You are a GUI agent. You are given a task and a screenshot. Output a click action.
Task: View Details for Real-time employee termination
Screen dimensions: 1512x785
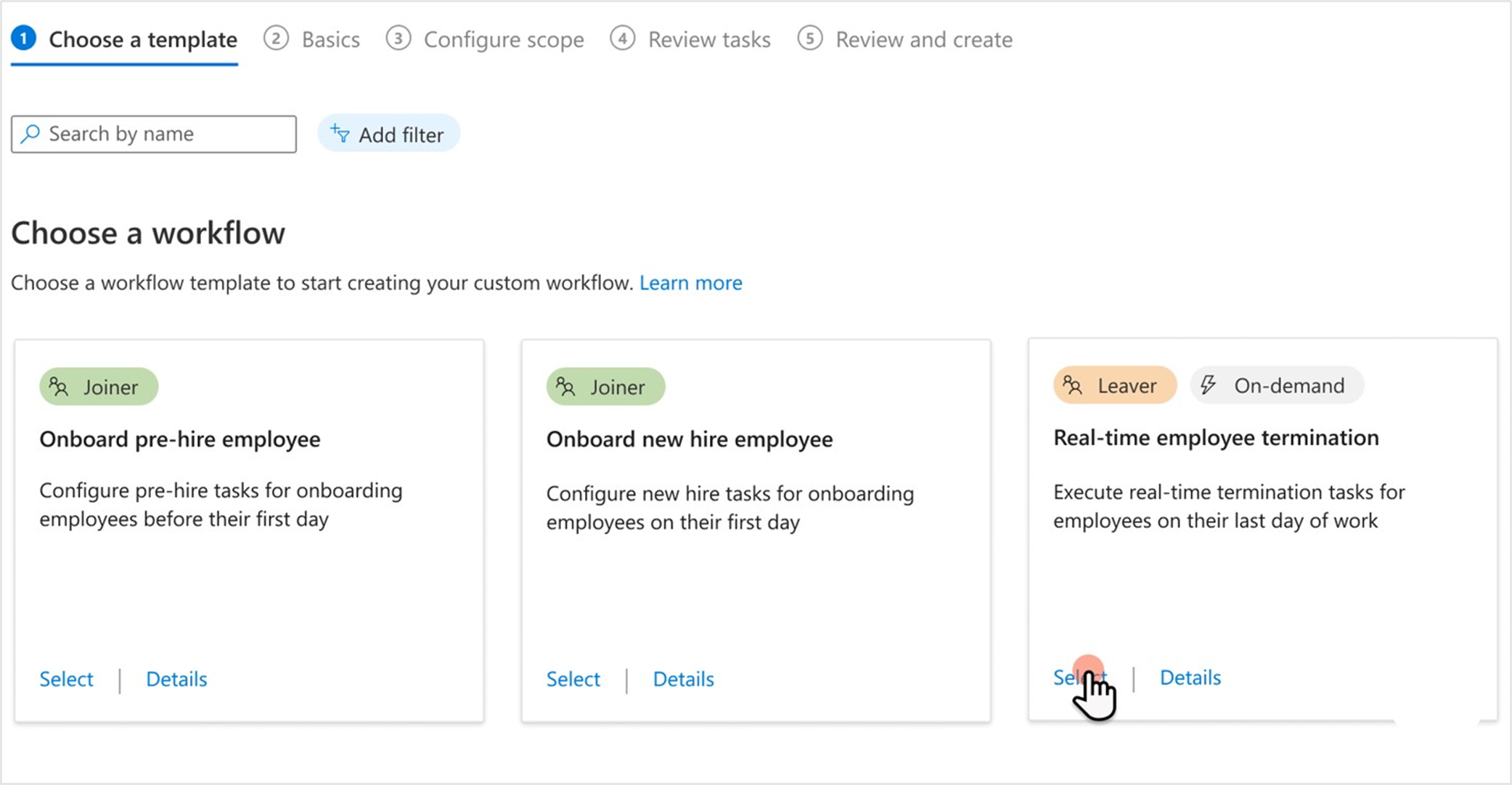pos(1190,678)
